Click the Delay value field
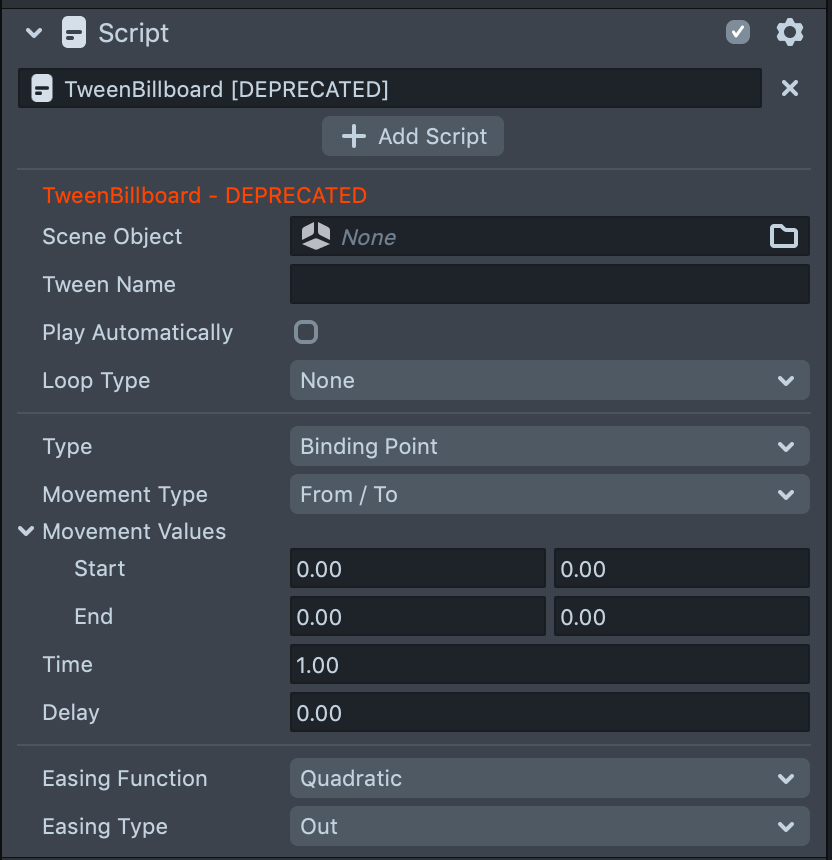 (x=549, y=713)
